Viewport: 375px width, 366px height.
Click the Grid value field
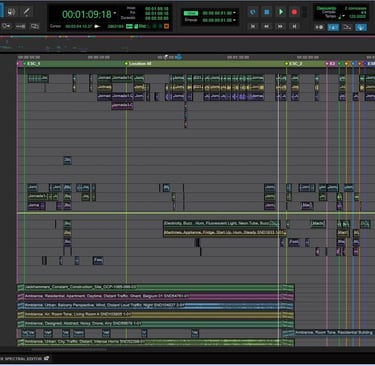click(217, 13)
